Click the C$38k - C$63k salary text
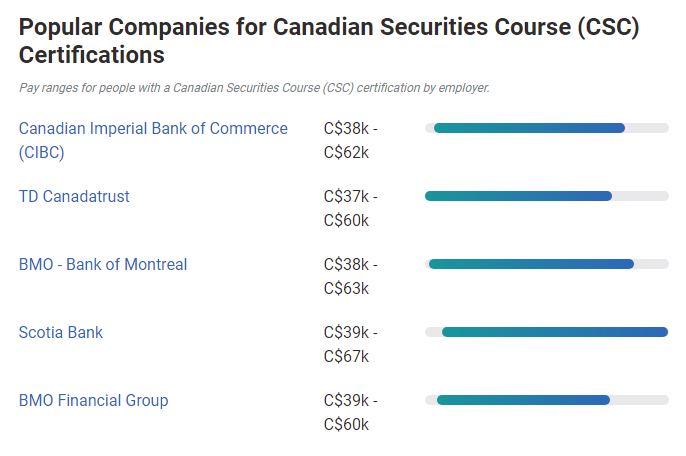The height and width of the screenshot is (456, 686). pos(350,277)
